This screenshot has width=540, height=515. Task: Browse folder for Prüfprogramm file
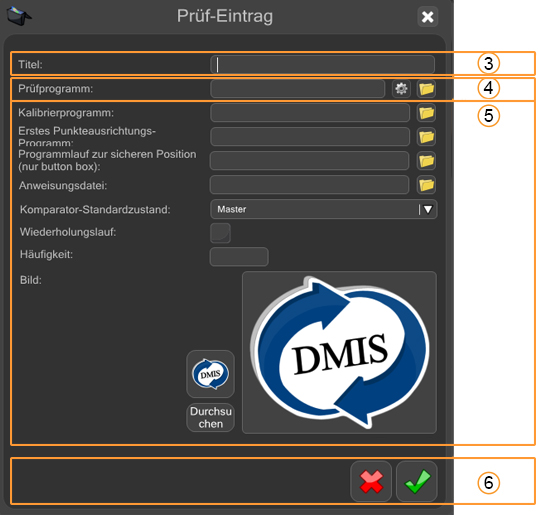coord(426,89)
